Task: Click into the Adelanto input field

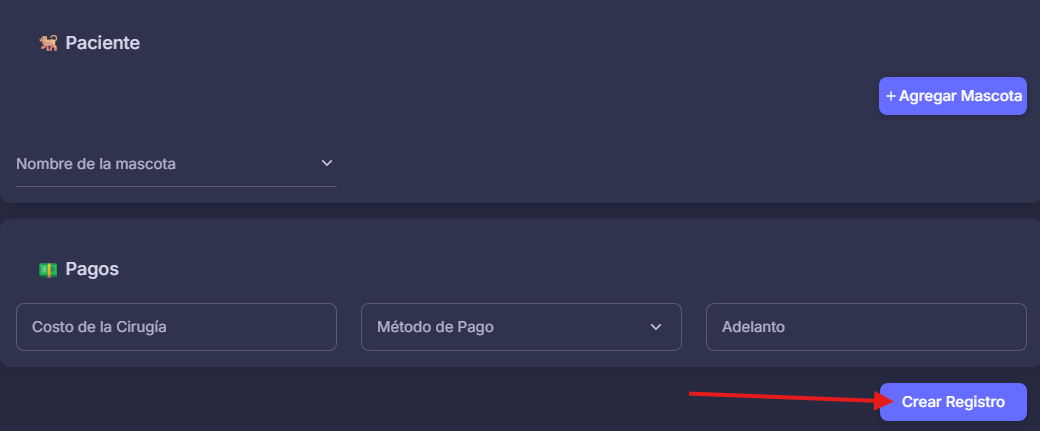Action: (x=866, y=327)
